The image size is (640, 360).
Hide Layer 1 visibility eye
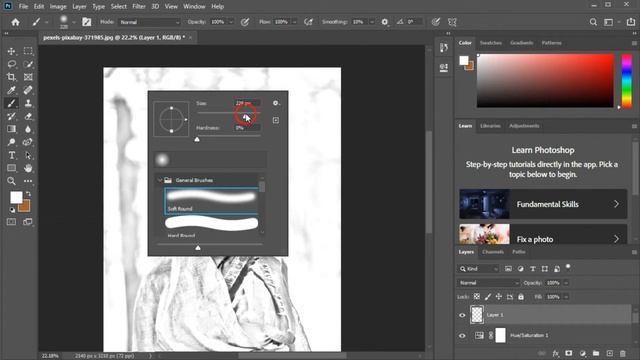pos(462,315)
